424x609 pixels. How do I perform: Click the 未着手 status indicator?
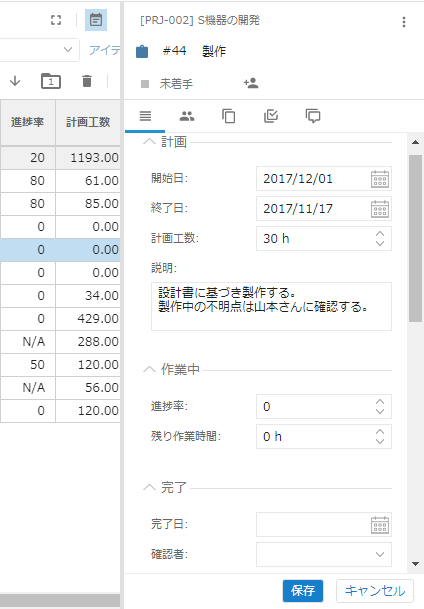(x=167, y=84)
